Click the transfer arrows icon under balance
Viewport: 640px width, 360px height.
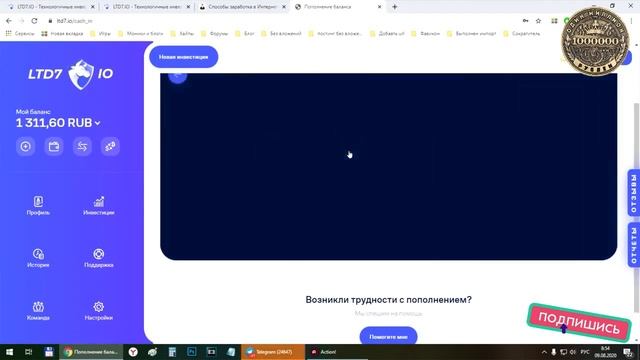point(82,146)
